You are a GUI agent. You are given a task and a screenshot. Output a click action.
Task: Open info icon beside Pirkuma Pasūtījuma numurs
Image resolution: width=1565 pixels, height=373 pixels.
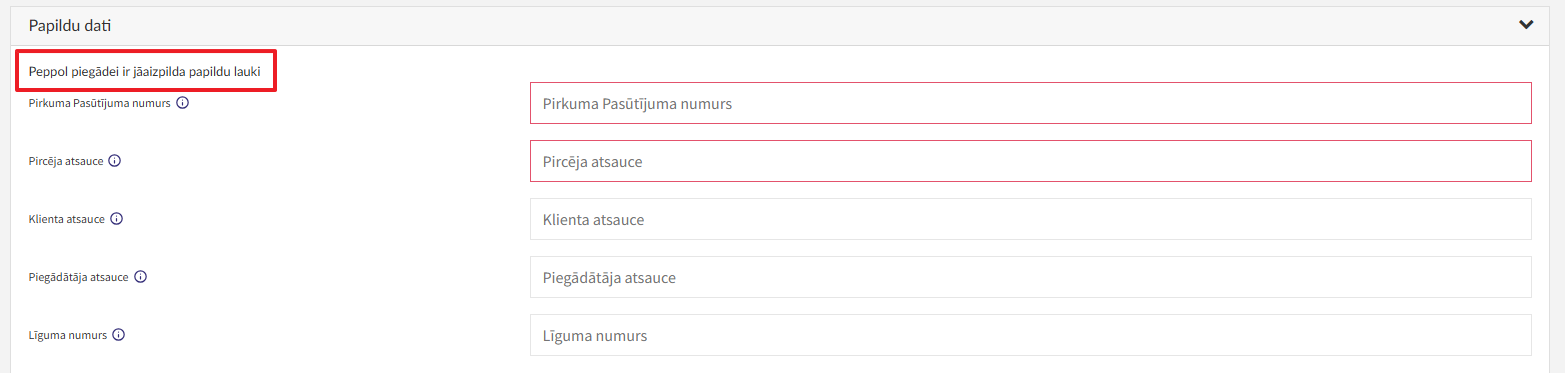coord(183,103)
